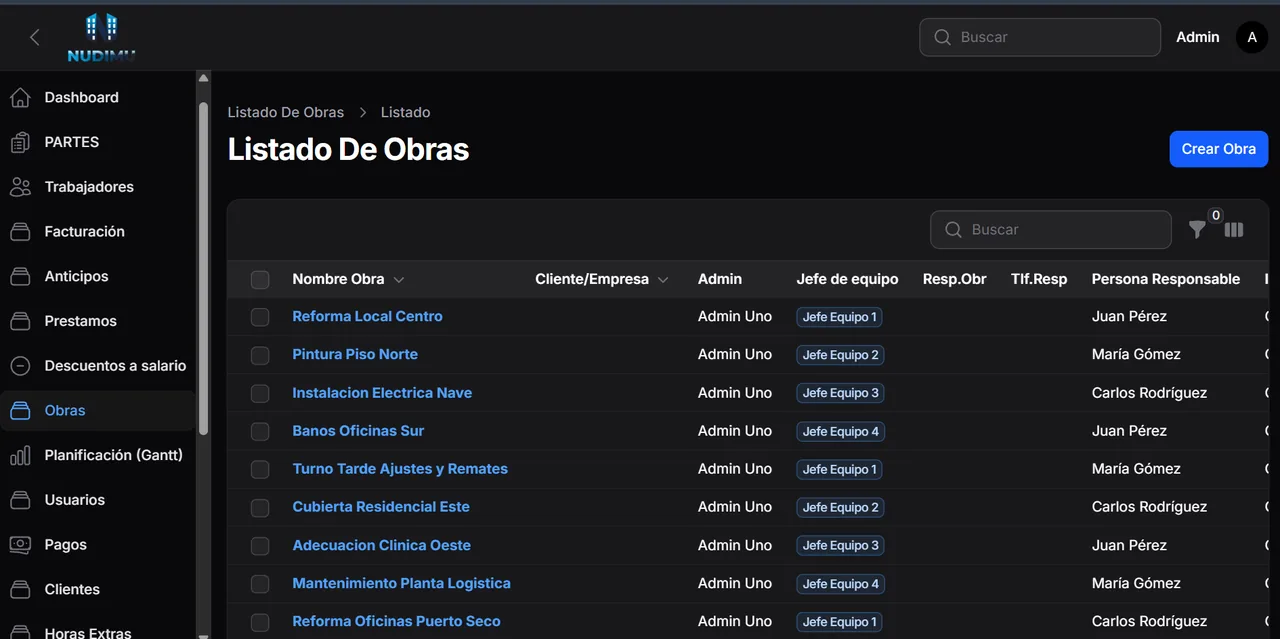Click Jefe Equipo 1 badge in first row

click(840, 317)
